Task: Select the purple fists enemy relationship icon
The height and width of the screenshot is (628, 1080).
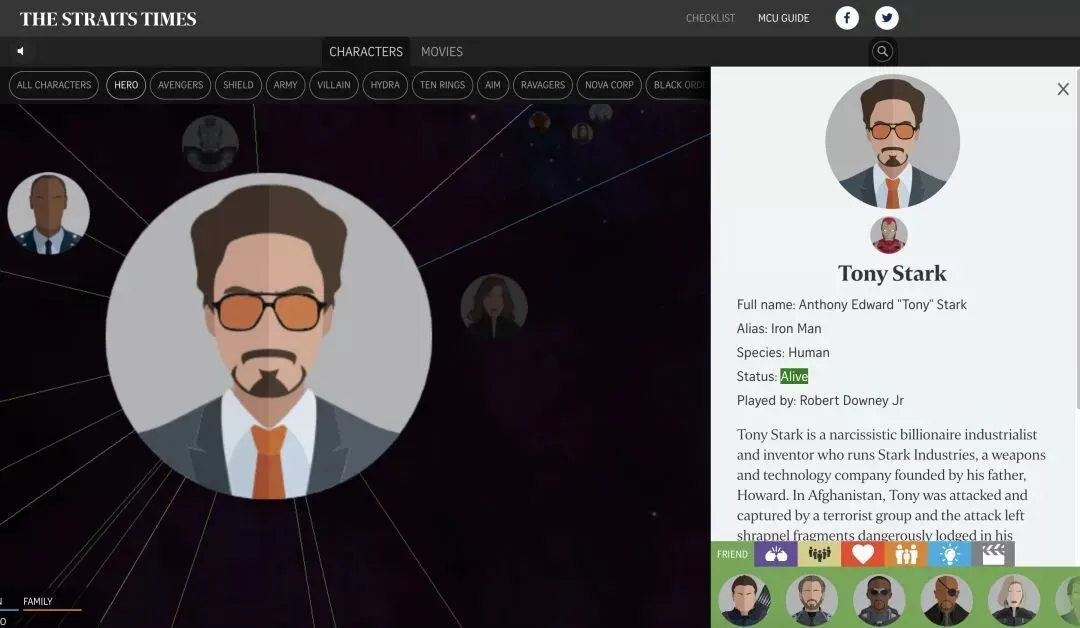Action: (776, 554)
